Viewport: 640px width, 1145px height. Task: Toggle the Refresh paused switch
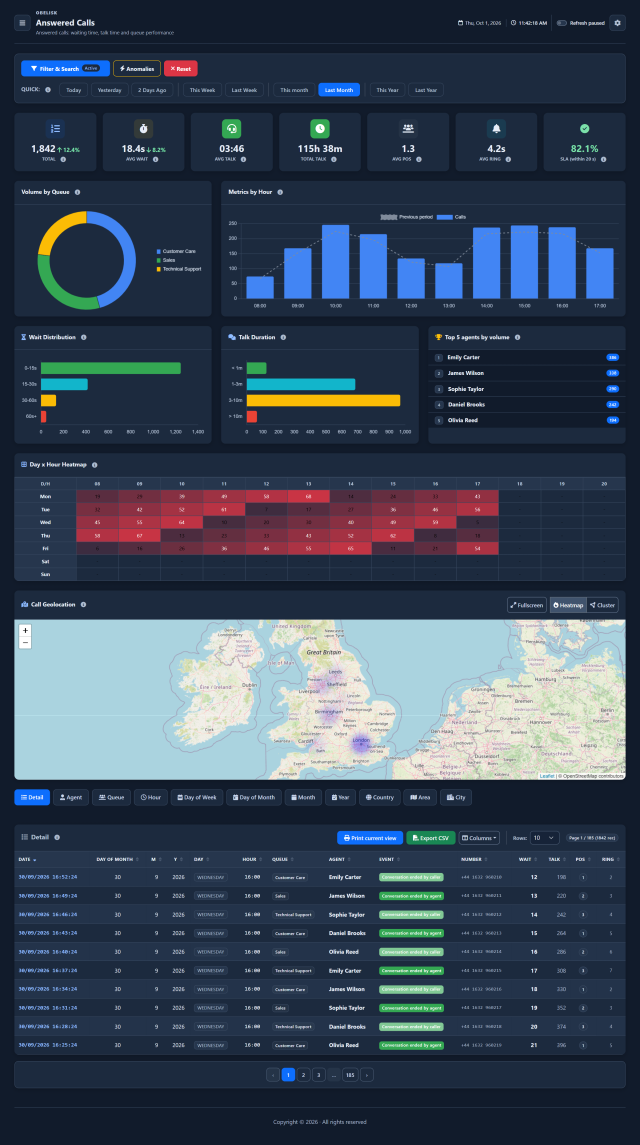(561, 23)
